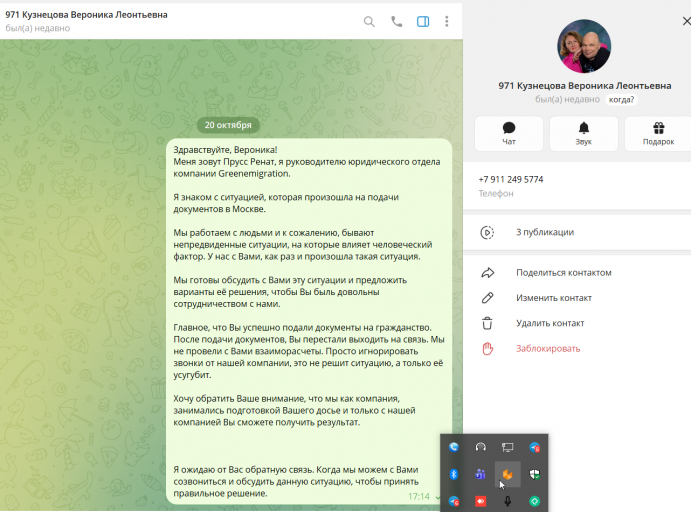Click the red hand block icon
691x512 pixels.
[487, 349]
